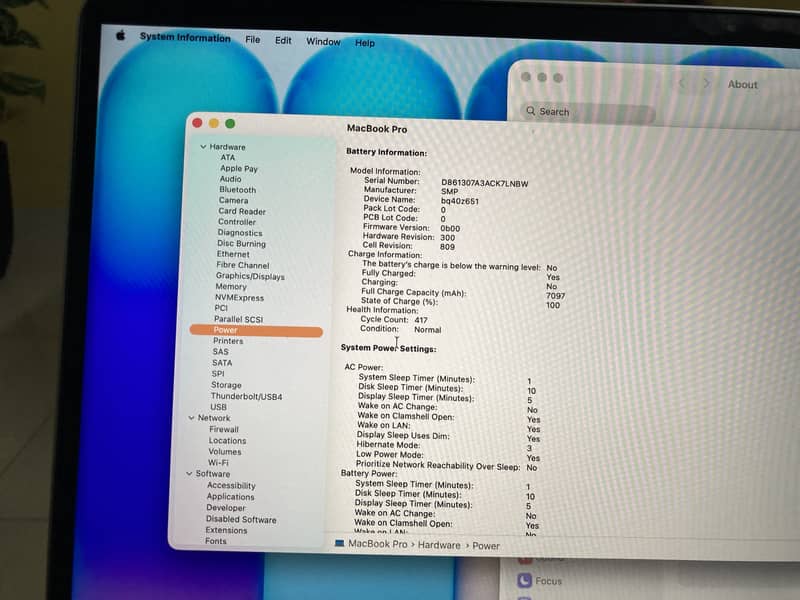
Task: Select Card Reader in the sidebar
Action: tap(242, 211)
